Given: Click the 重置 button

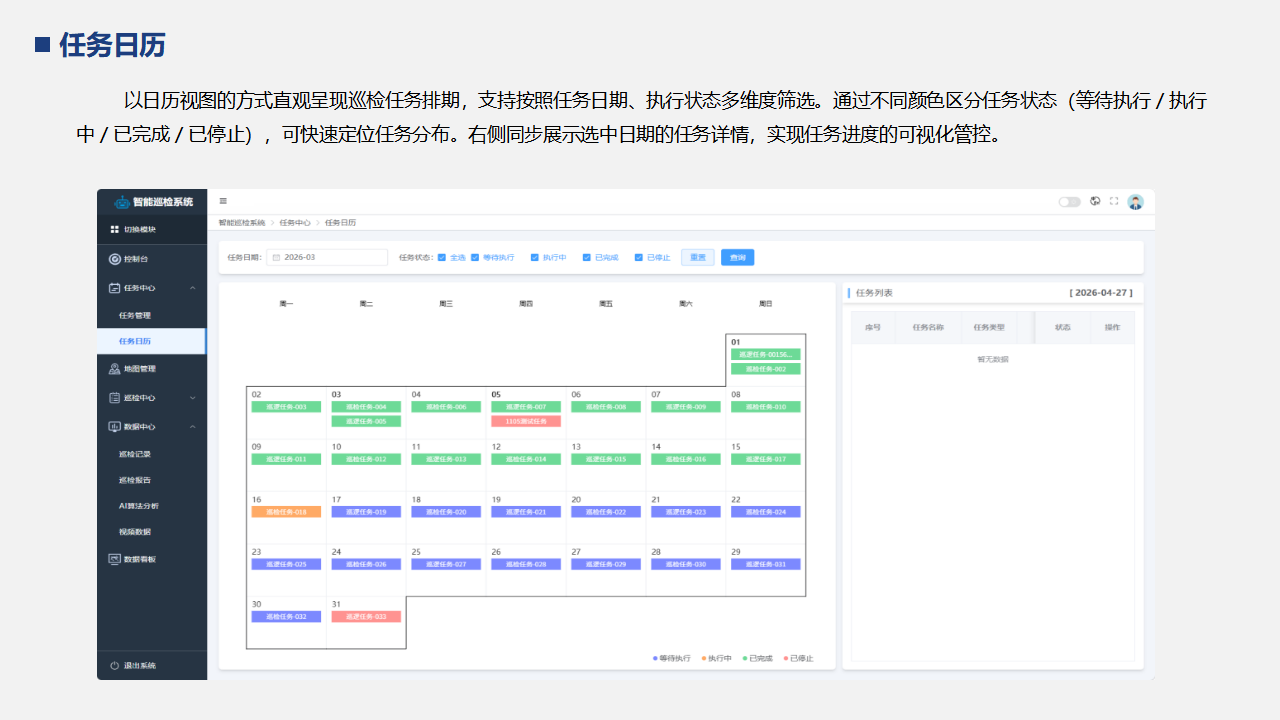Looking at the screenshot, I should click(x=698, y=257).
